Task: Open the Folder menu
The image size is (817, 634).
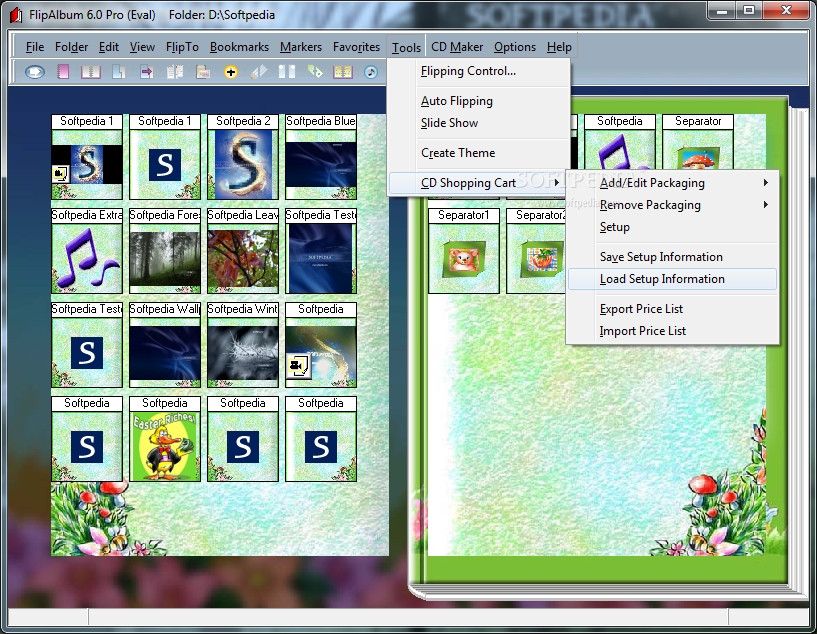Action: coord(71,47)
